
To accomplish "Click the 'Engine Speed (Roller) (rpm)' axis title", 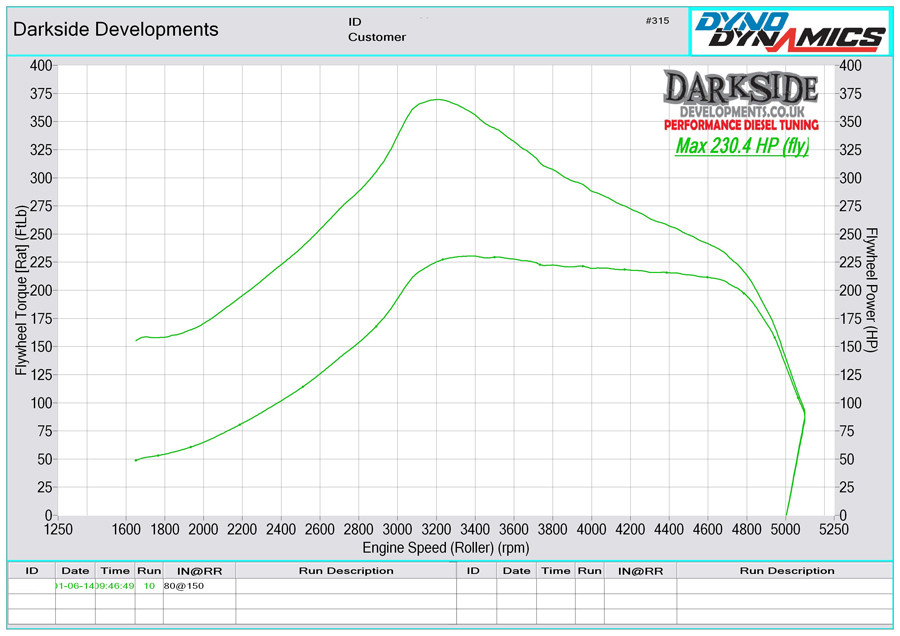I will pyautogui.click(x=445, y=548).
